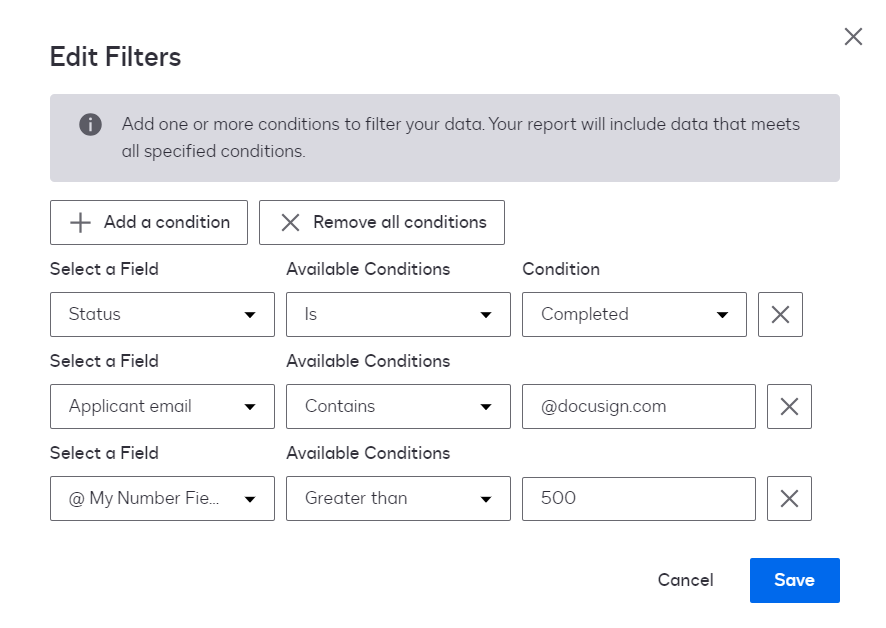Click Remove all conditions

[381, 222]
